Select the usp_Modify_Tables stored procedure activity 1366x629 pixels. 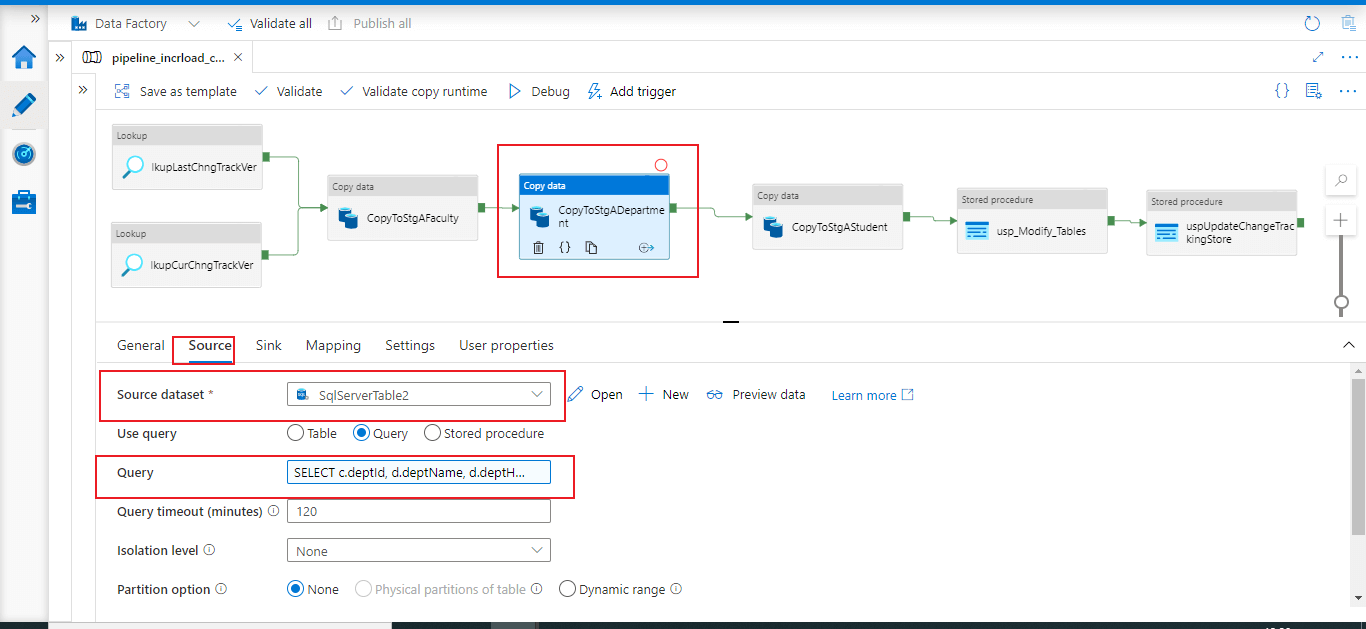pyautogui.click(x=1032, y=221)
